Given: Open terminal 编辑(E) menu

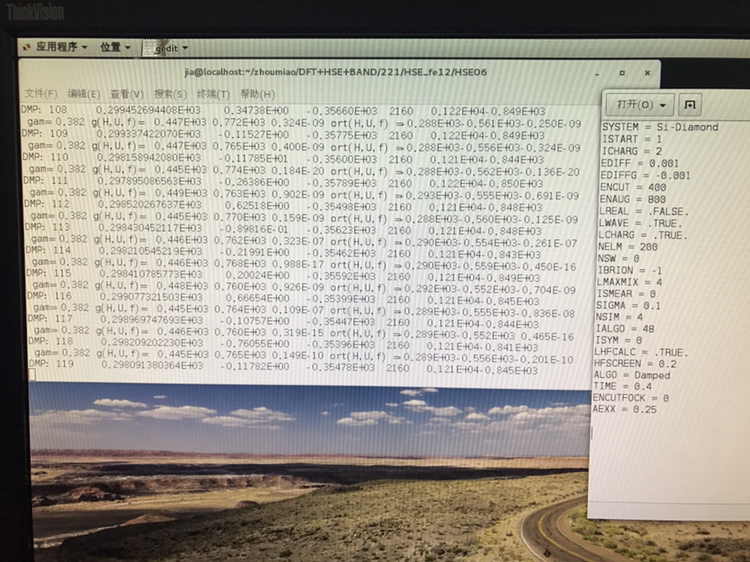Looking at the screenshot, I should 84,94.
